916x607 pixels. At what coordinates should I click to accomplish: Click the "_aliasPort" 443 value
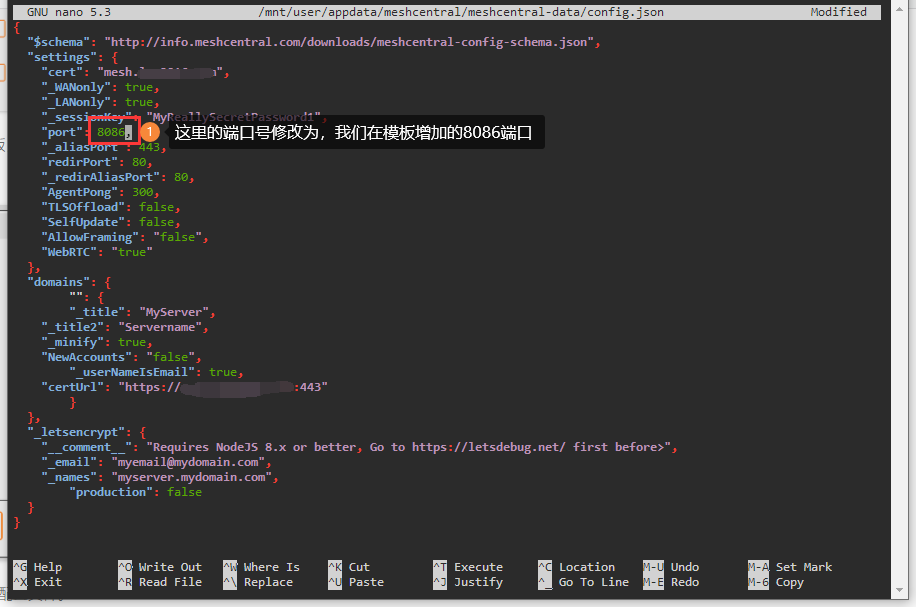pyautogui.click(x=149, y=147)
